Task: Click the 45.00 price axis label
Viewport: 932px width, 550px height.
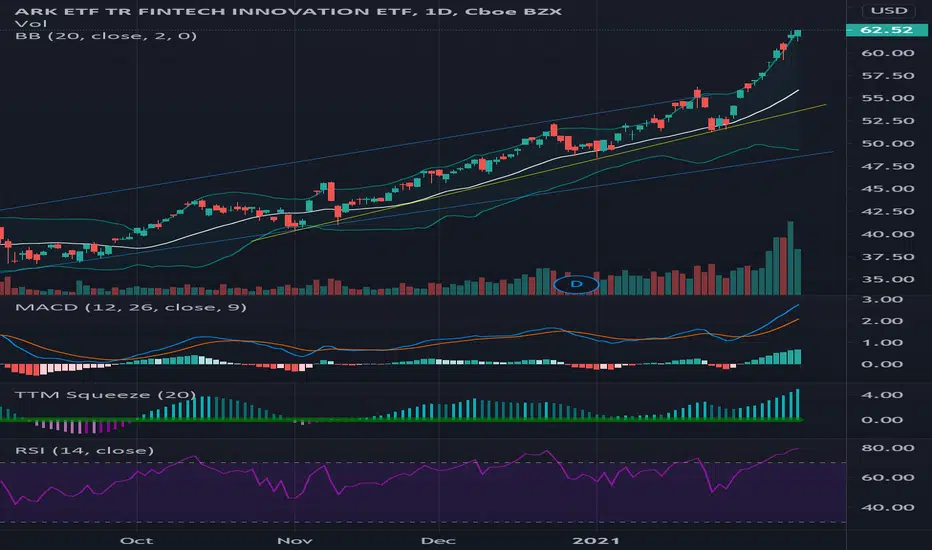Action: [888, 188]
